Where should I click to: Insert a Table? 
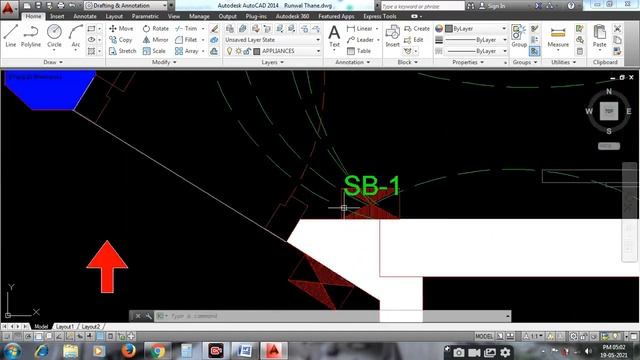[359, 51]
